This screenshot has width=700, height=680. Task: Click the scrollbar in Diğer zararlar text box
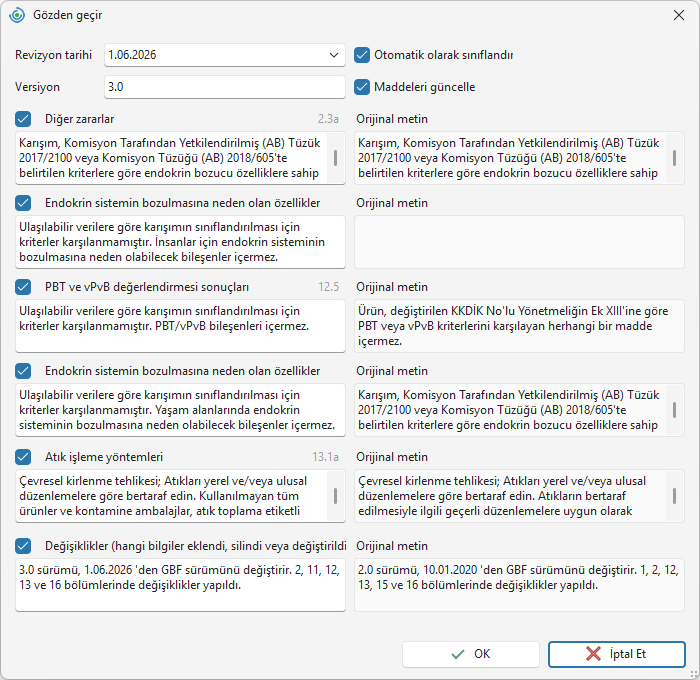pos(336,158)
